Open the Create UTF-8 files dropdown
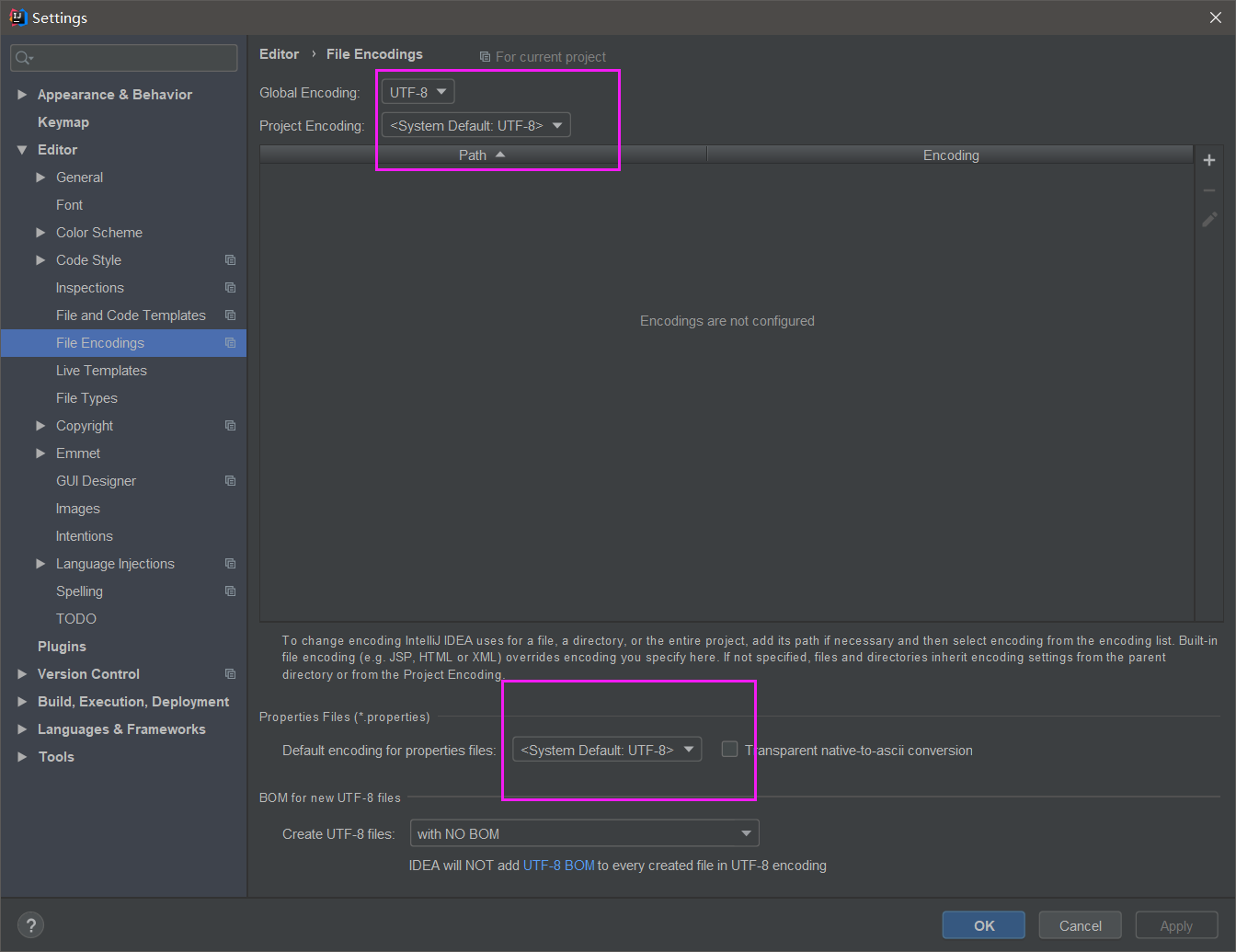Image resolution: width=1236 pixels, height=952 pixels. pyautogui.click(x=585, y=833)
